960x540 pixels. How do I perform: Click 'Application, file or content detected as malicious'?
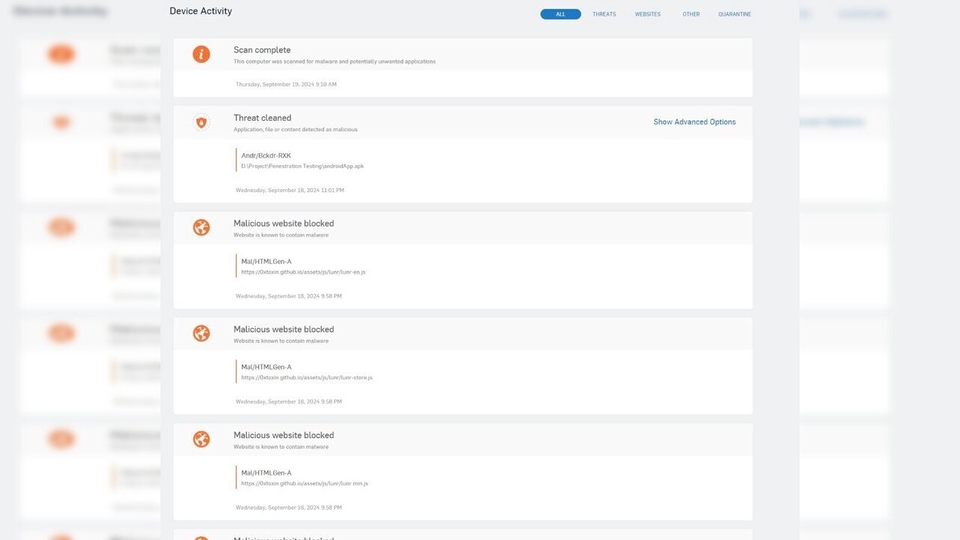coord(295,129)
